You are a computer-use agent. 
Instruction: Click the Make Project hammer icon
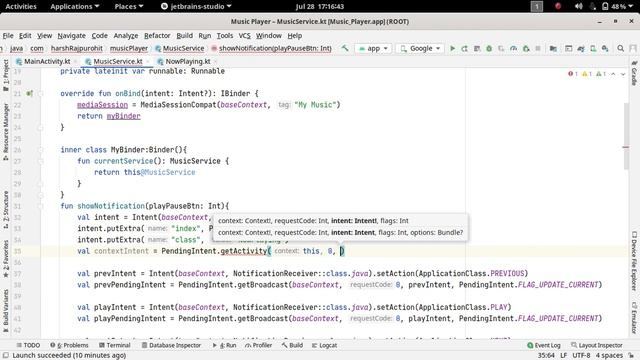(345, 48)
